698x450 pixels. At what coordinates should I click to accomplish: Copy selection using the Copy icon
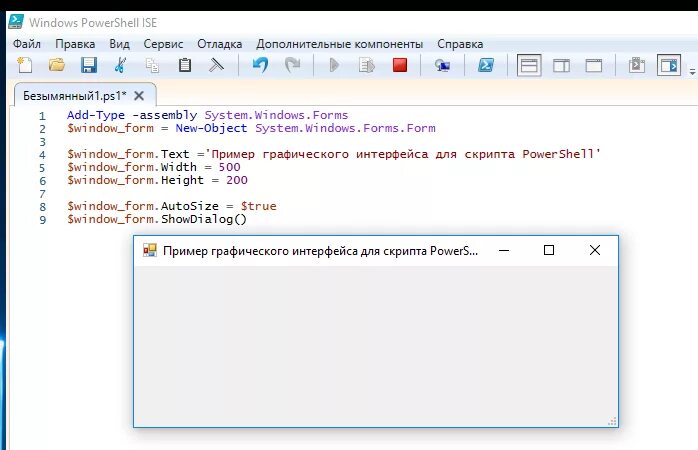point(152,65)
